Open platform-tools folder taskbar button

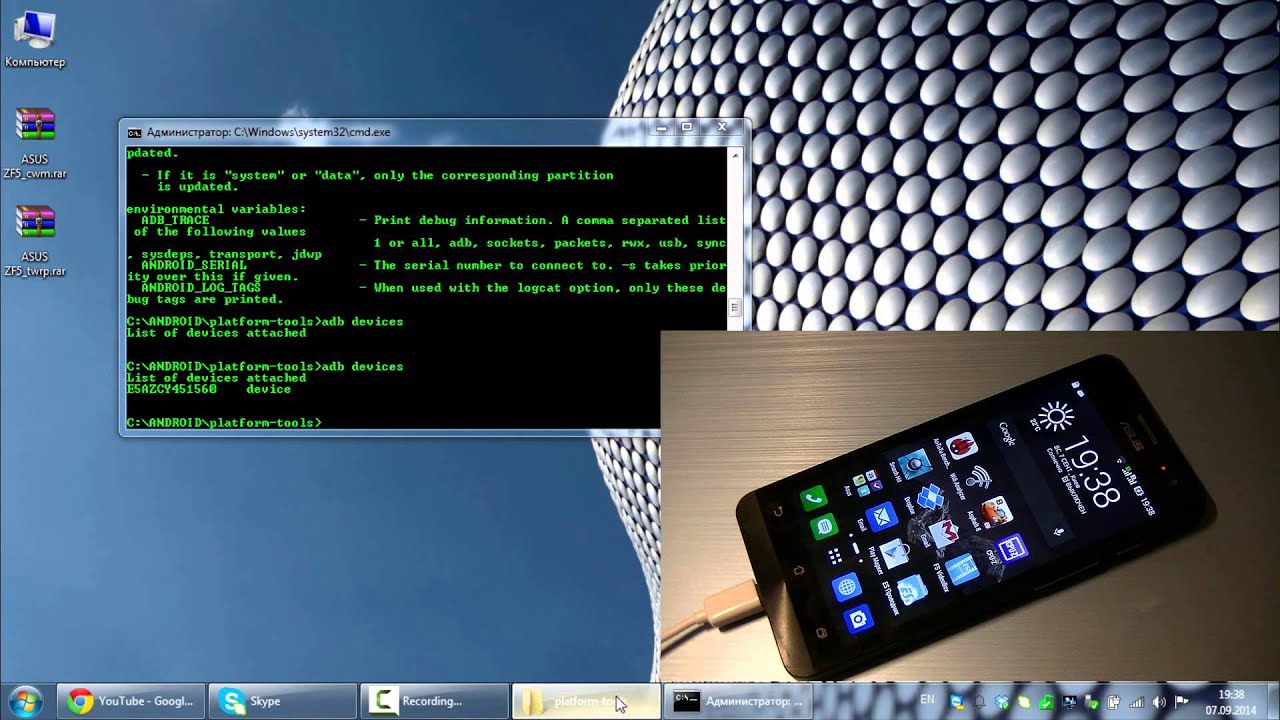pyautogui.click(x=586, y=701)
